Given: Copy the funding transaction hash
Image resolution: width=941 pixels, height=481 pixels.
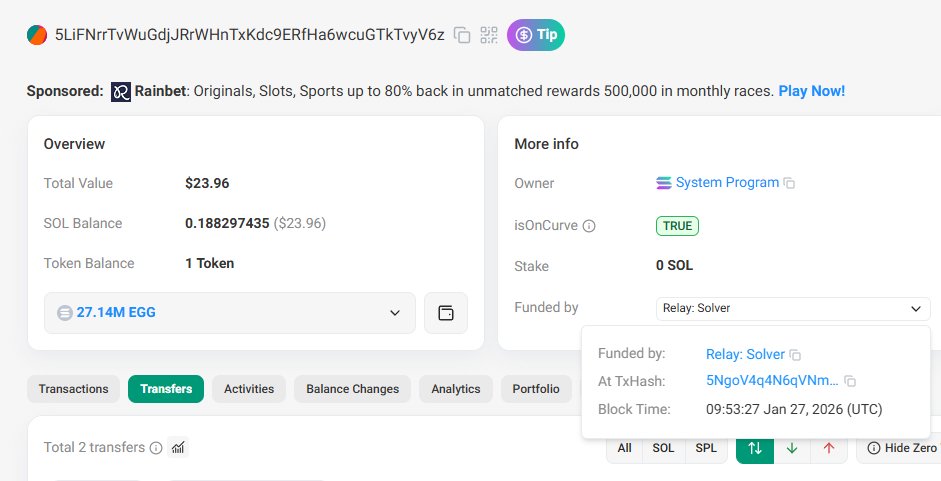Looking at the screenshot, I should click(850, 381).
